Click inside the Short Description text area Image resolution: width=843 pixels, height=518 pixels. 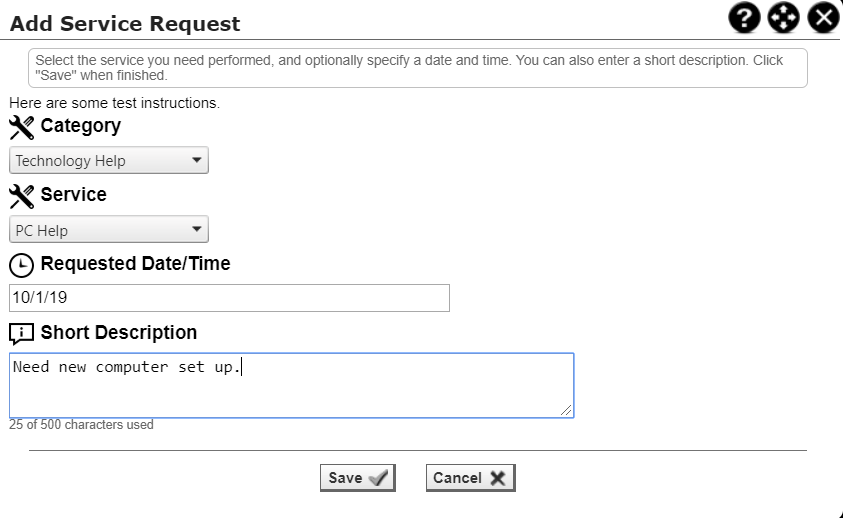coord(291,390)
